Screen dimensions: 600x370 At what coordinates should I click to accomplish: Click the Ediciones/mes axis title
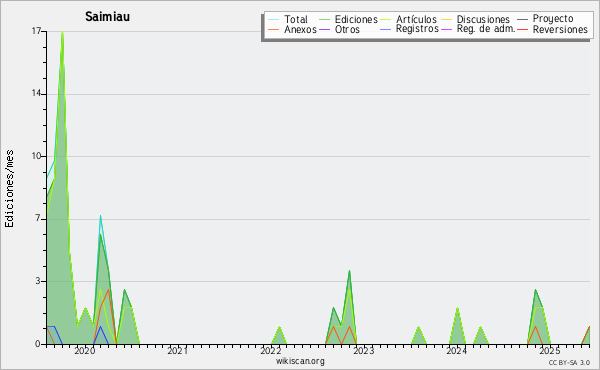tap(9, 188)
